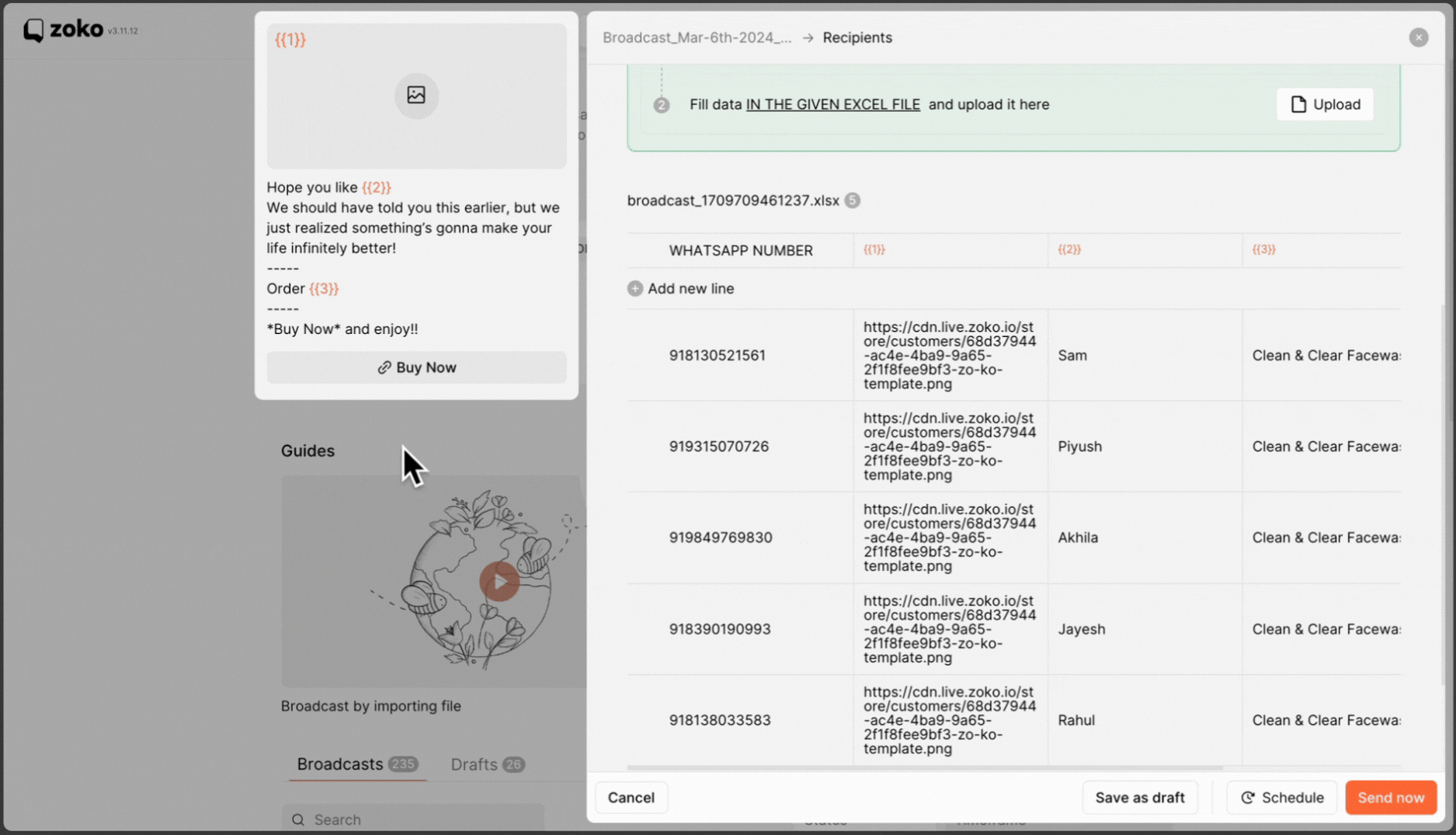Click the step 2 circle icon
This screenshot has height=835, width=1456.
pos(661,105)
